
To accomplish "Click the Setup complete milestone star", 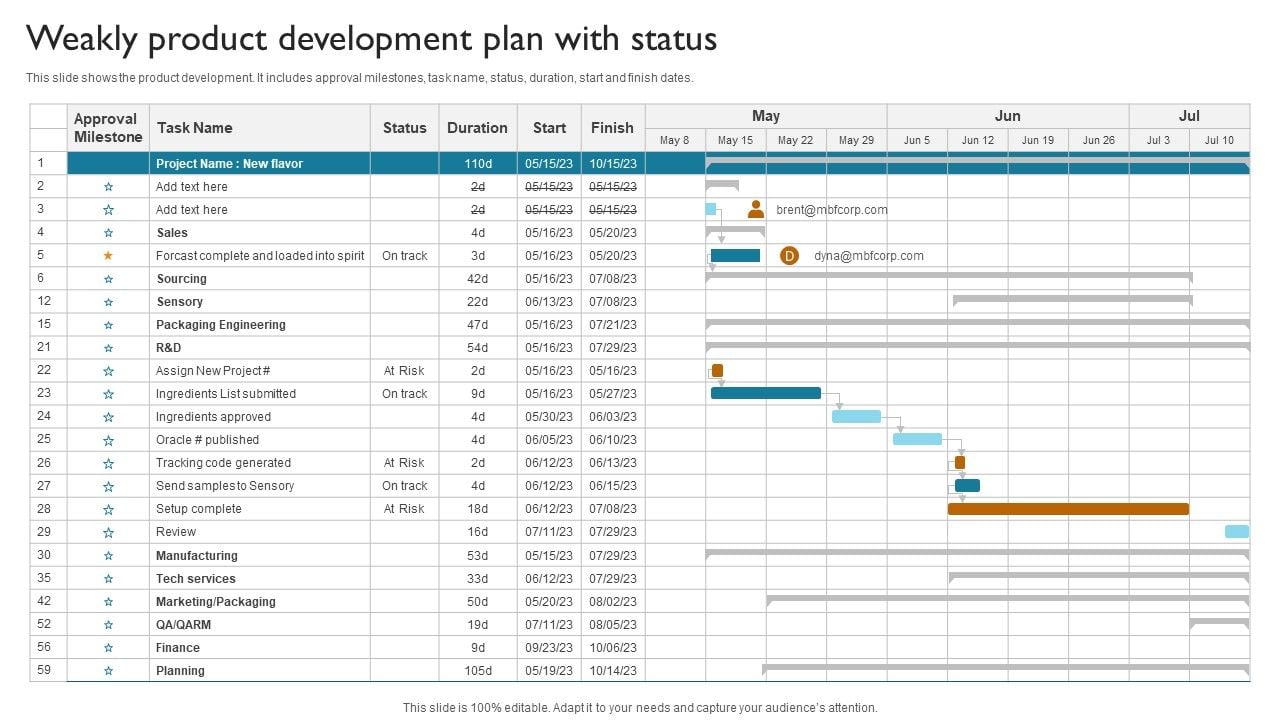I will 108,509.
